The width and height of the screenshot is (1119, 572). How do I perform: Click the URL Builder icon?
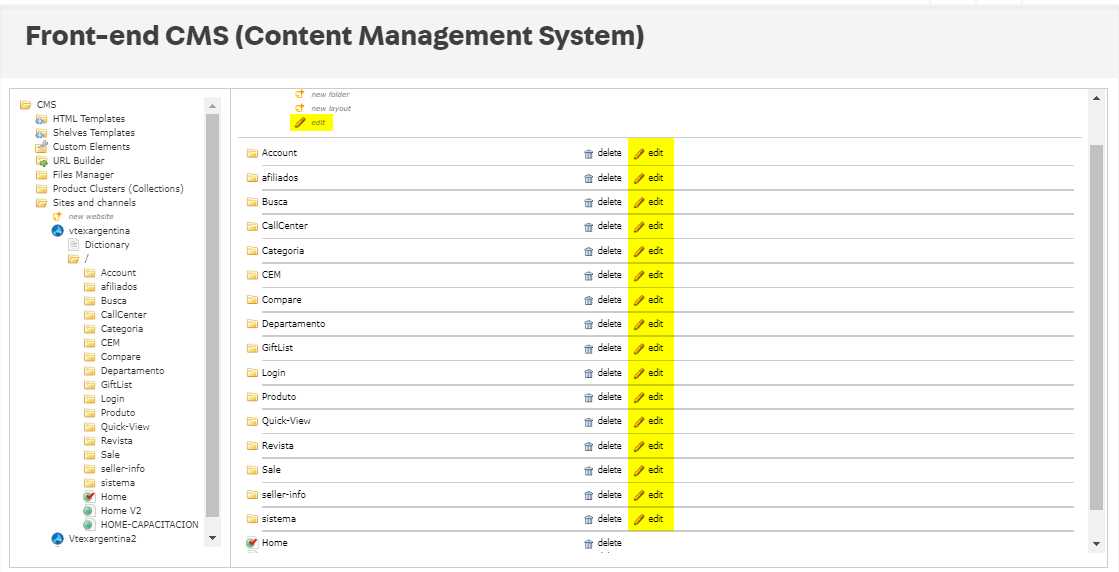pos(41,161)
